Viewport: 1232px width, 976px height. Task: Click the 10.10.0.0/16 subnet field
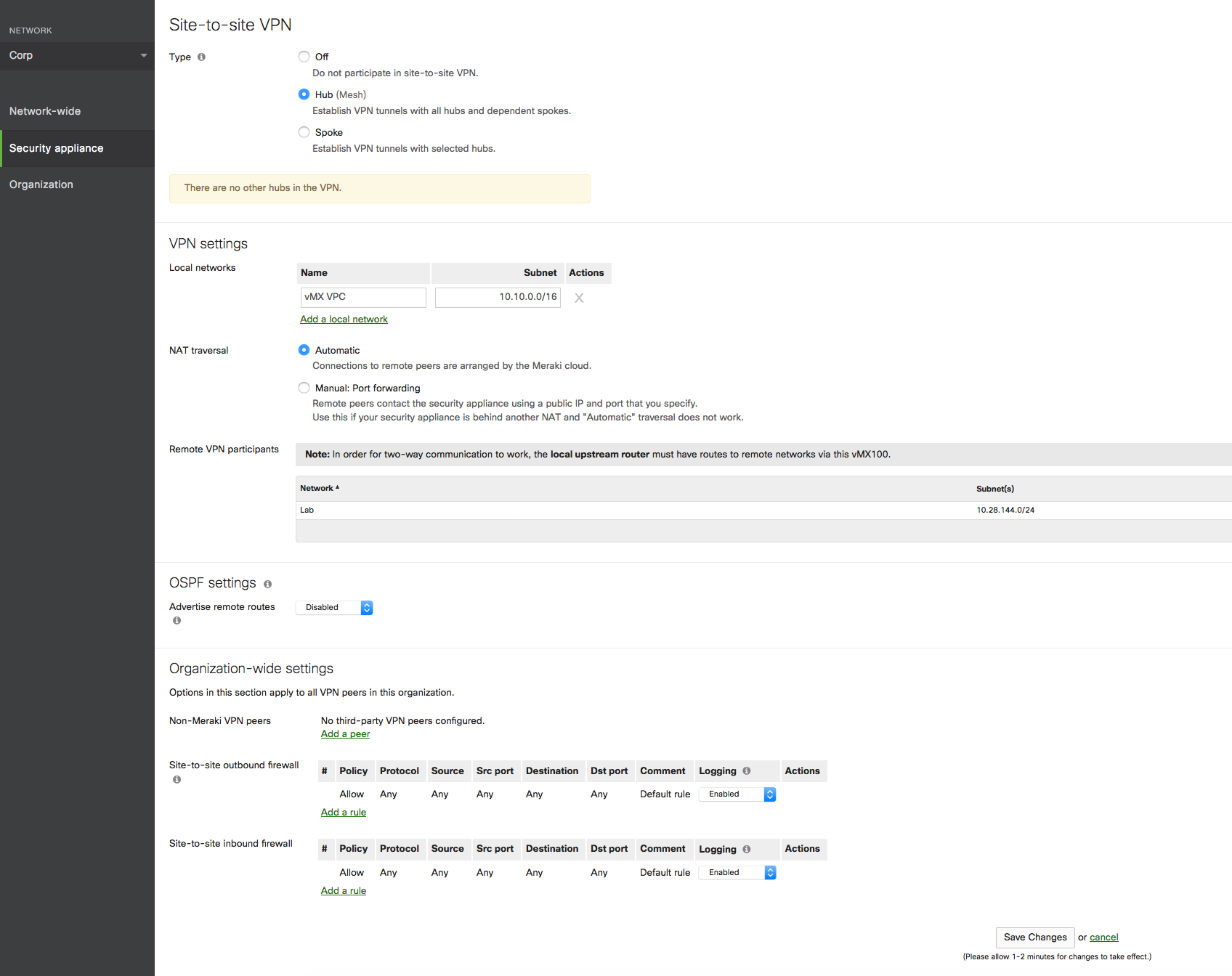pyautogui.click(x=498, y=297)
